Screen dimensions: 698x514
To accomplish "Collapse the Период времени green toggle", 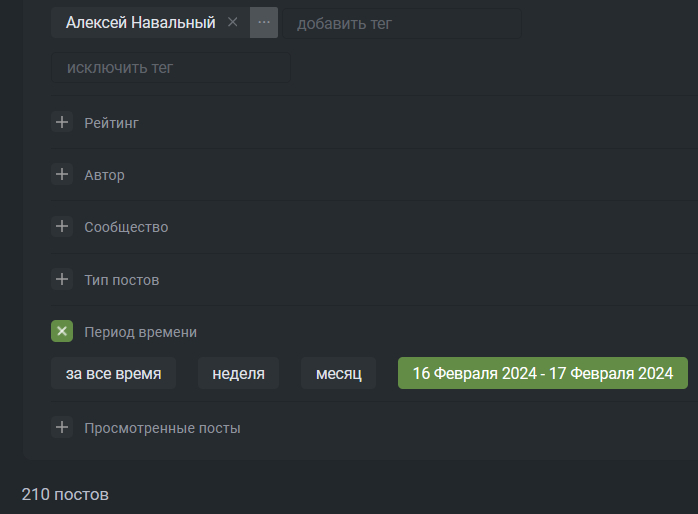I will tap(62, 331).
